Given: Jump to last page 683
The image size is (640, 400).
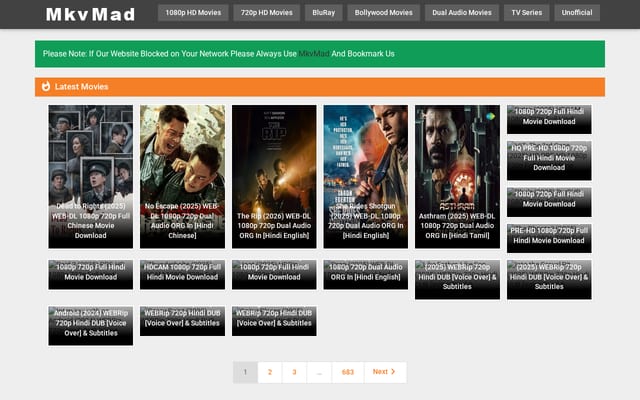Looking at the screenshot, I should tap(348, 372).
